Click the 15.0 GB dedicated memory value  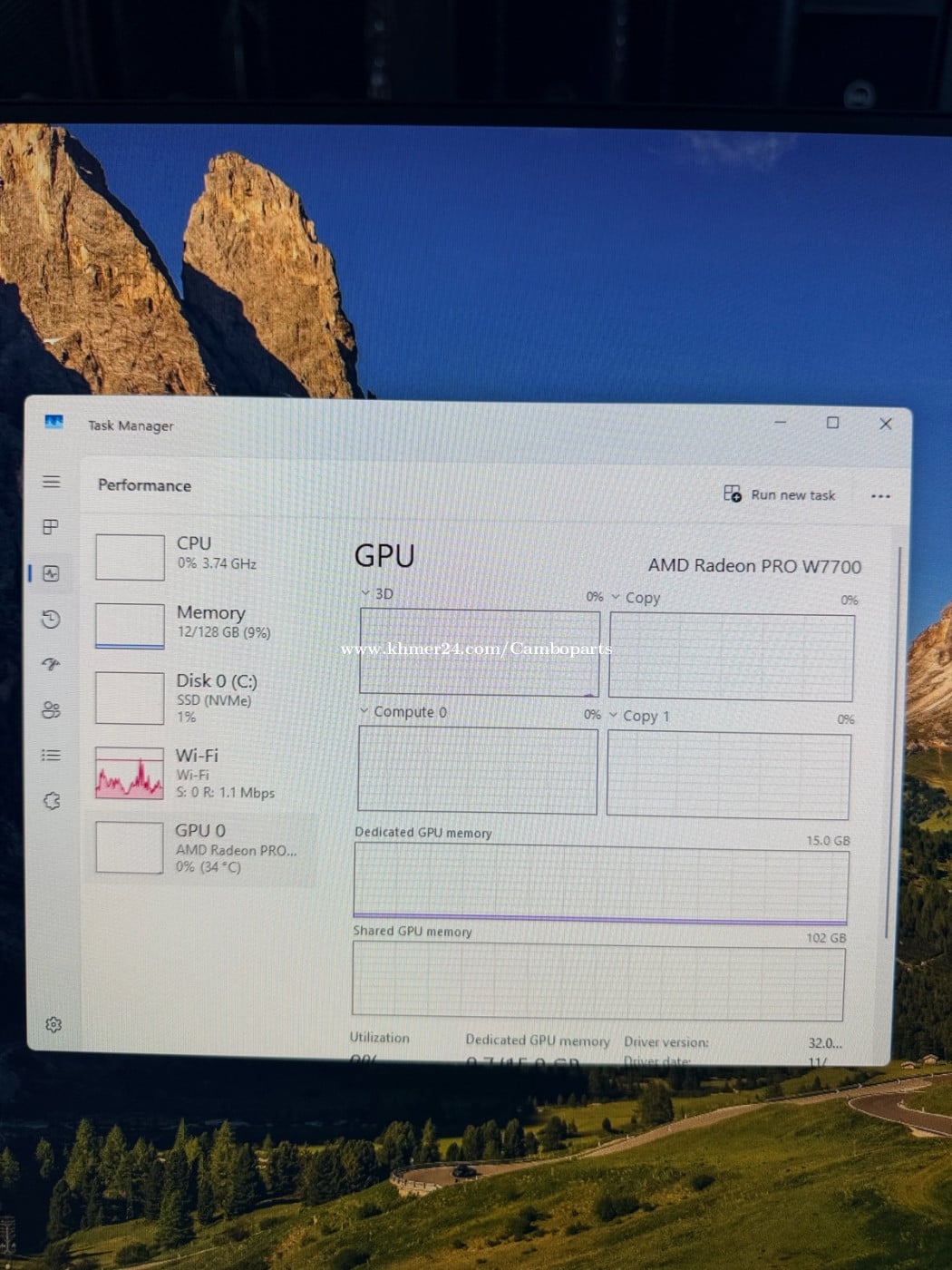tap(828, 840)
